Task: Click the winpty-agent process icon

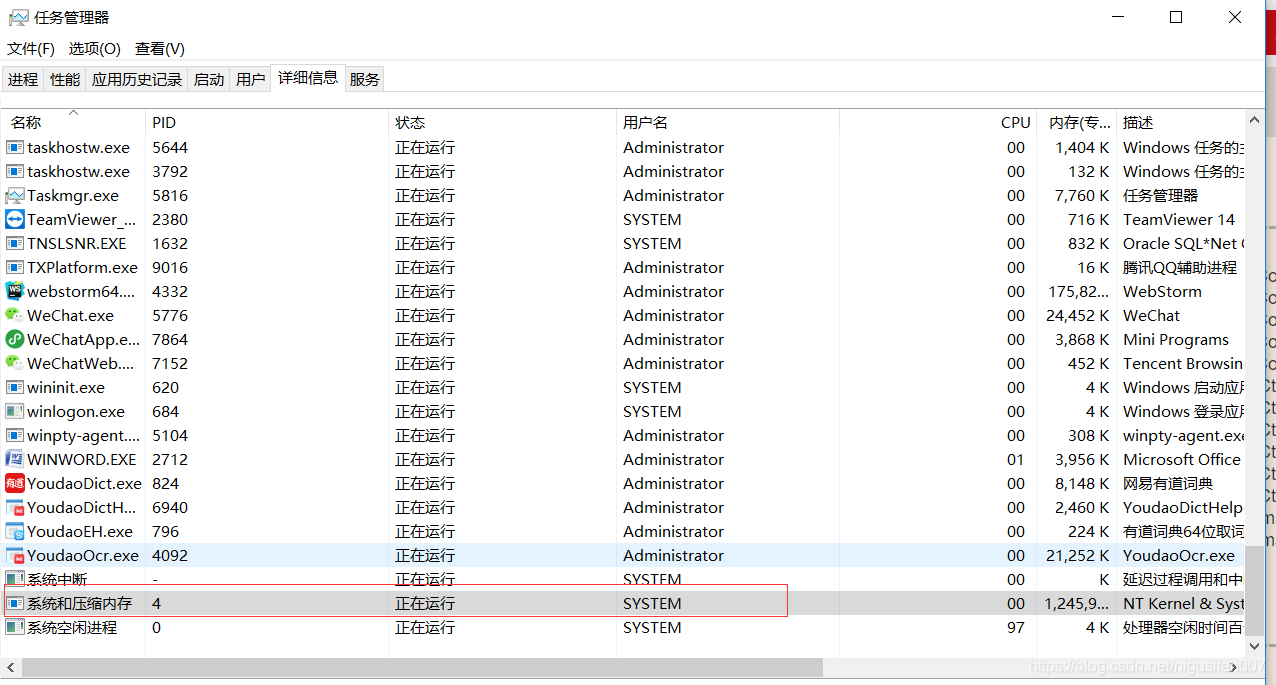Action: [15, 435]
